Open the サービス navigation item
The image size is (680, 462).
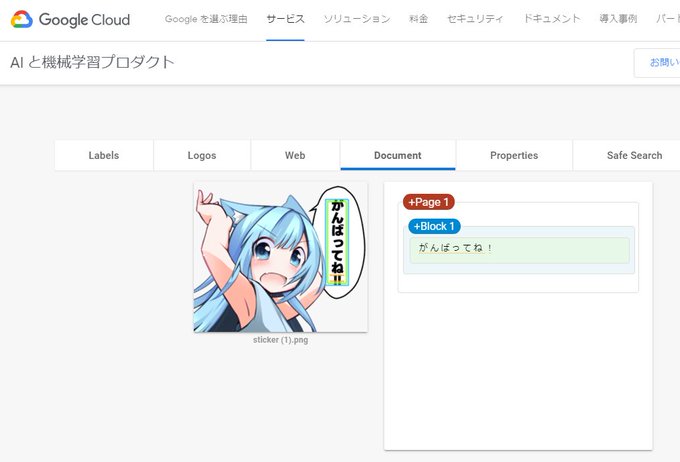pos(285,19)
